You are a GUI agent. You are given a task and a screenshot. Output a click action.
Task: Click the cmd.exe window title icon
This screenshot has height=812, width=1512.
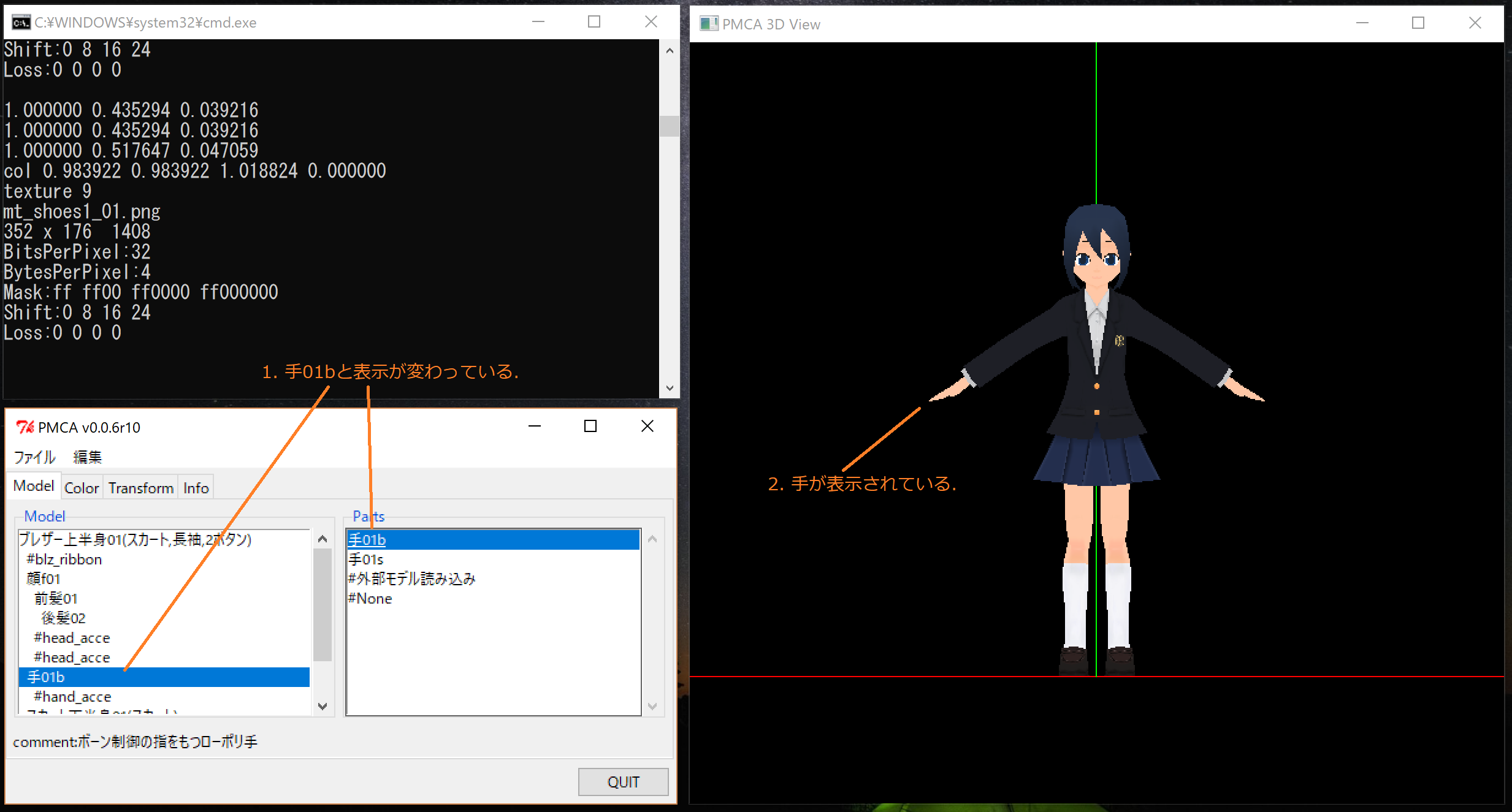[x=21, y=23]
